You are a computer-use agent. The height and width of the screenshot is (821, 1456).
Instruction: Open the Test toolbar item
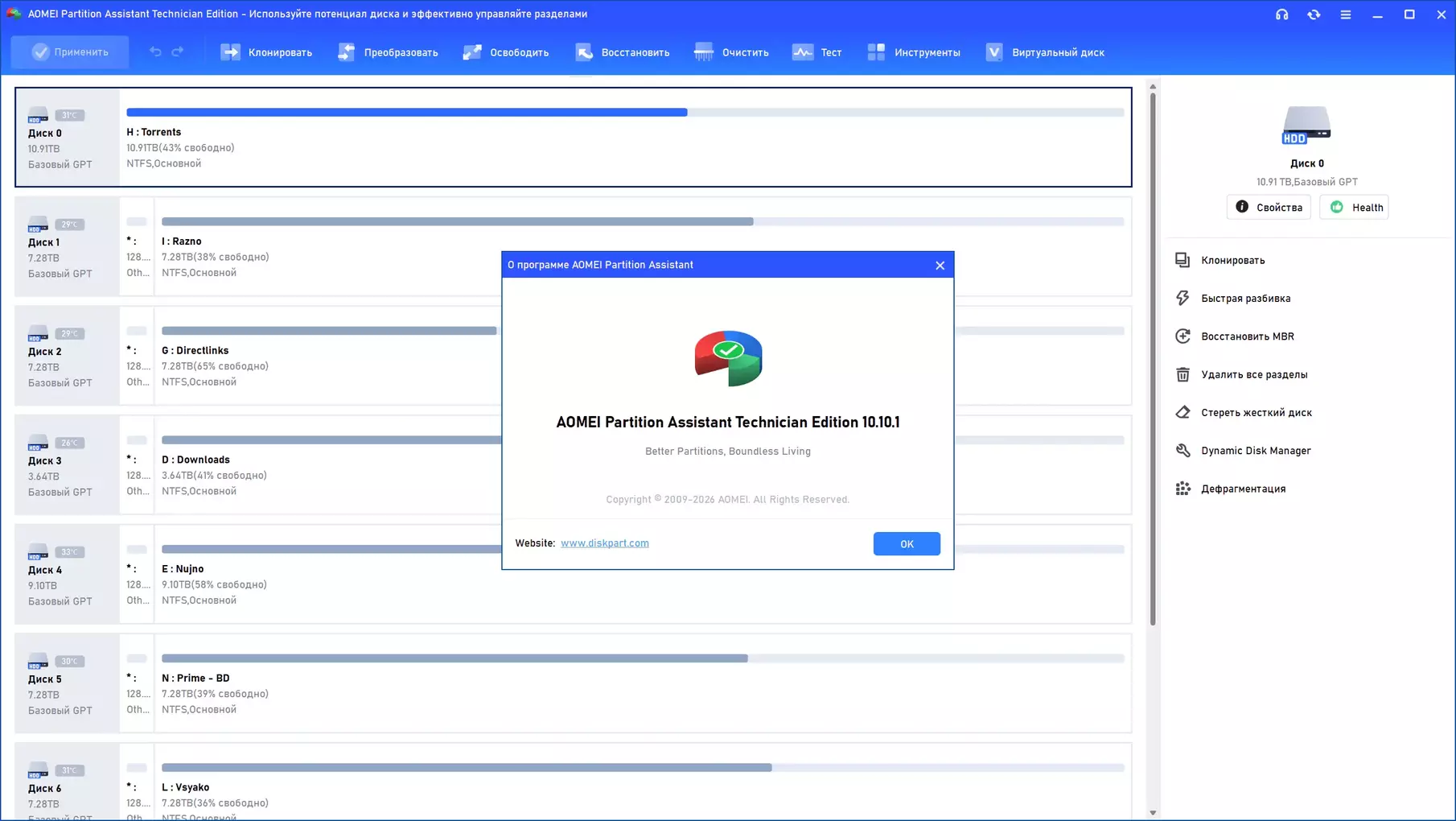tap(803, 52)
